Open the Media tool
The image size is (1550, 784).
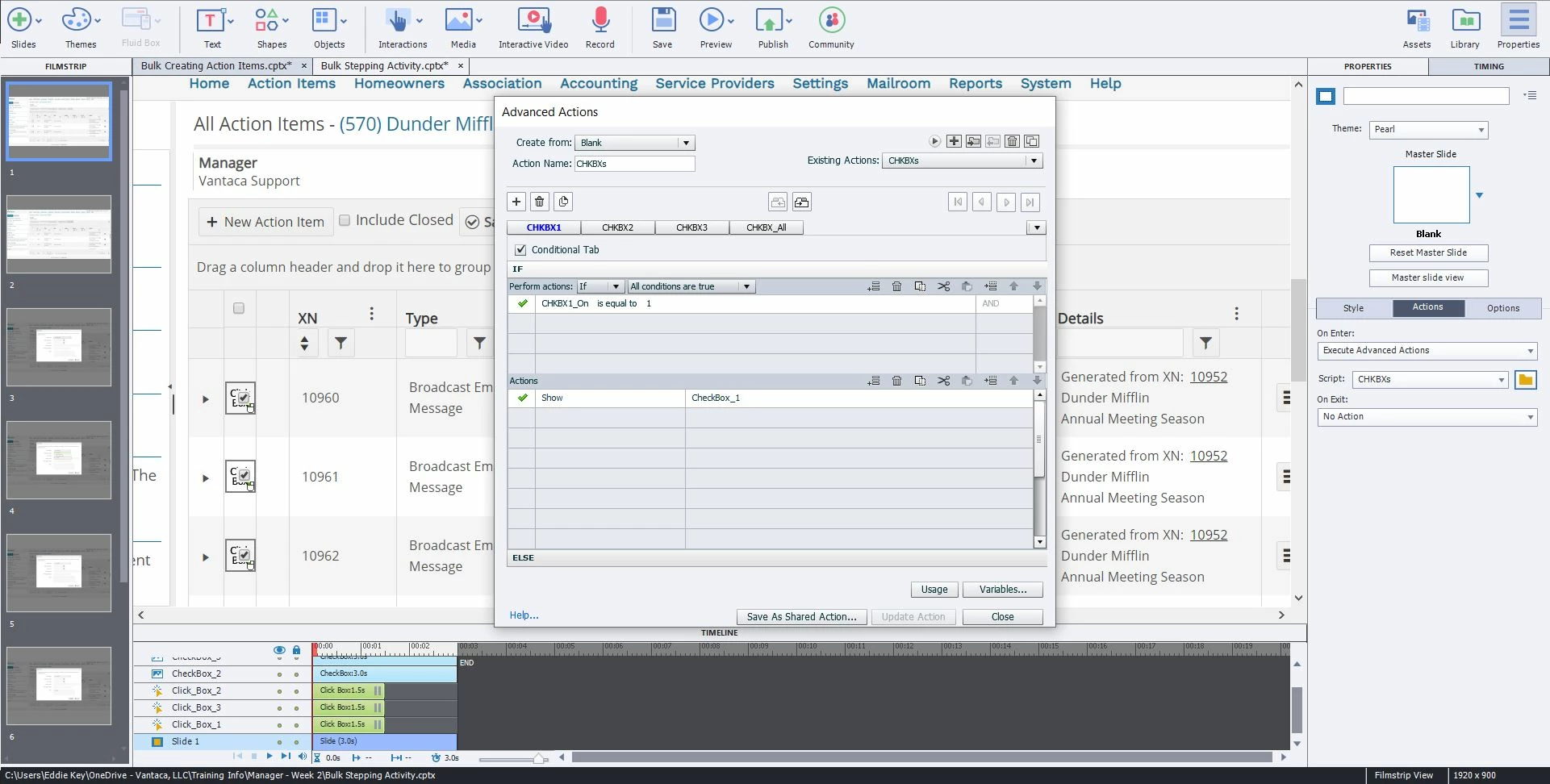(463, 28)
